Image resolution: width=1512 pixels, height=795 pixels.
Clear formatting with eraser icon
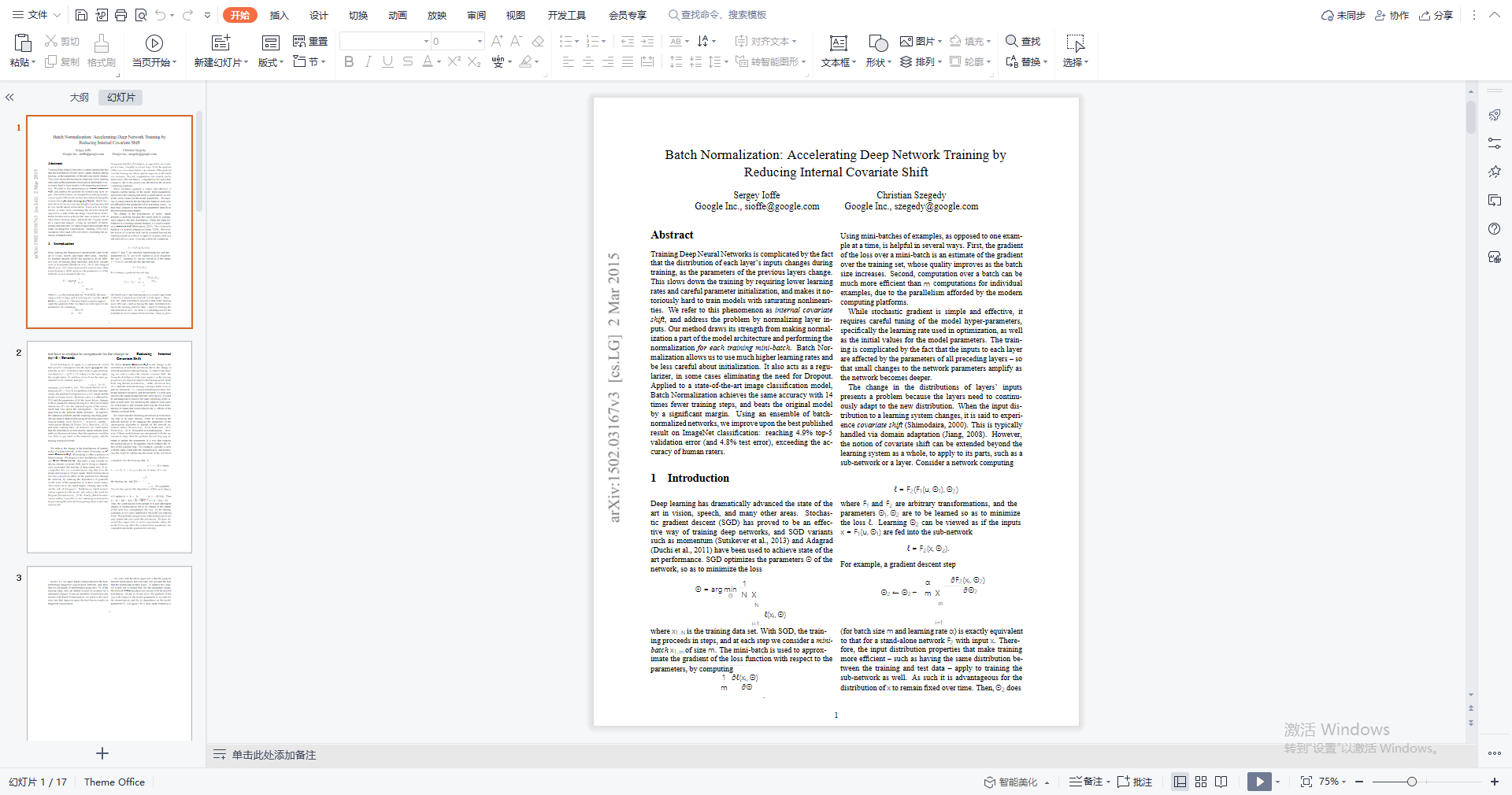[538, 41]
